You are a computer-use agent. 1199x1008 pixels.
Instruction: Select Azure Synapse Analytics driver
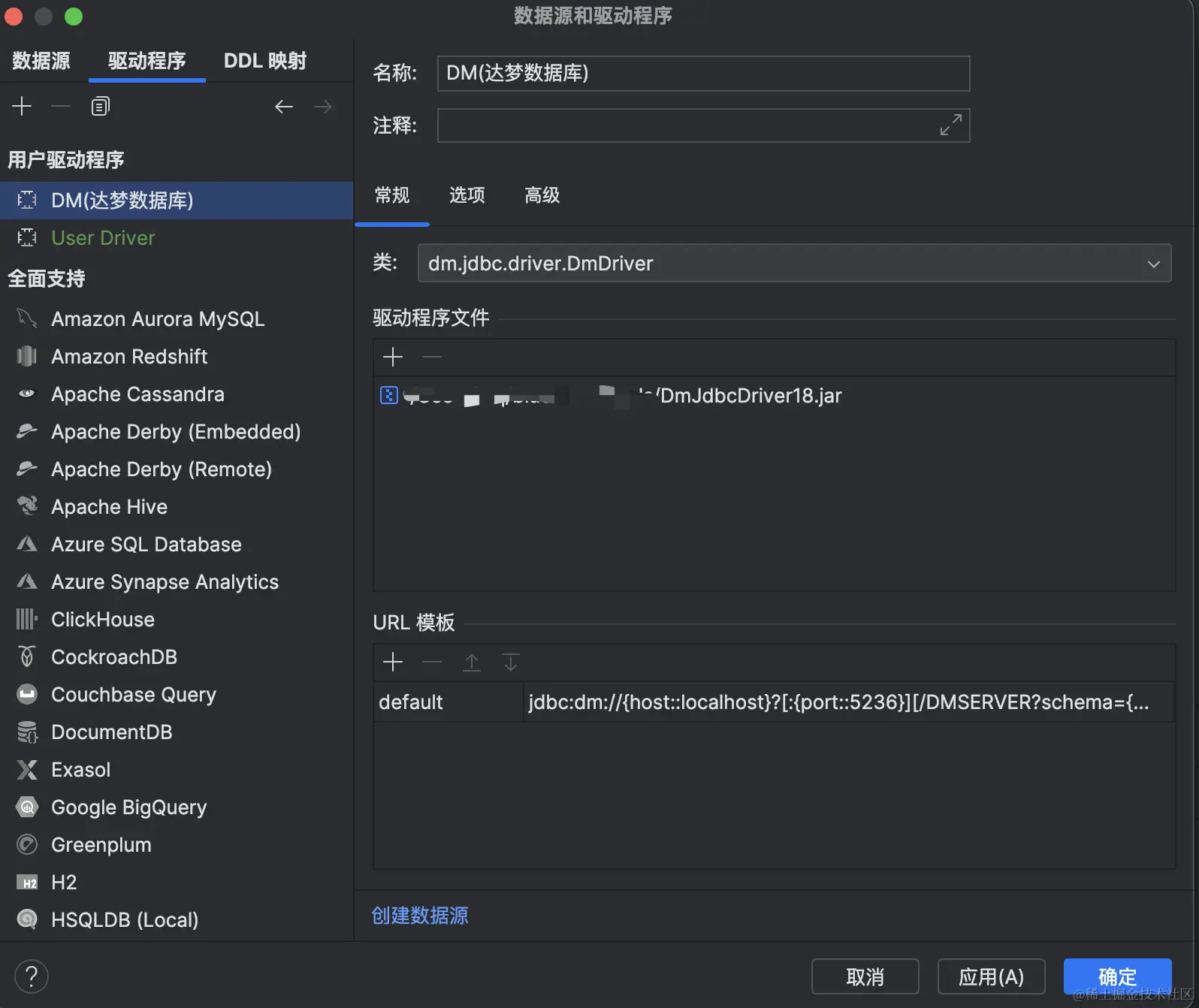click(177, 581)
